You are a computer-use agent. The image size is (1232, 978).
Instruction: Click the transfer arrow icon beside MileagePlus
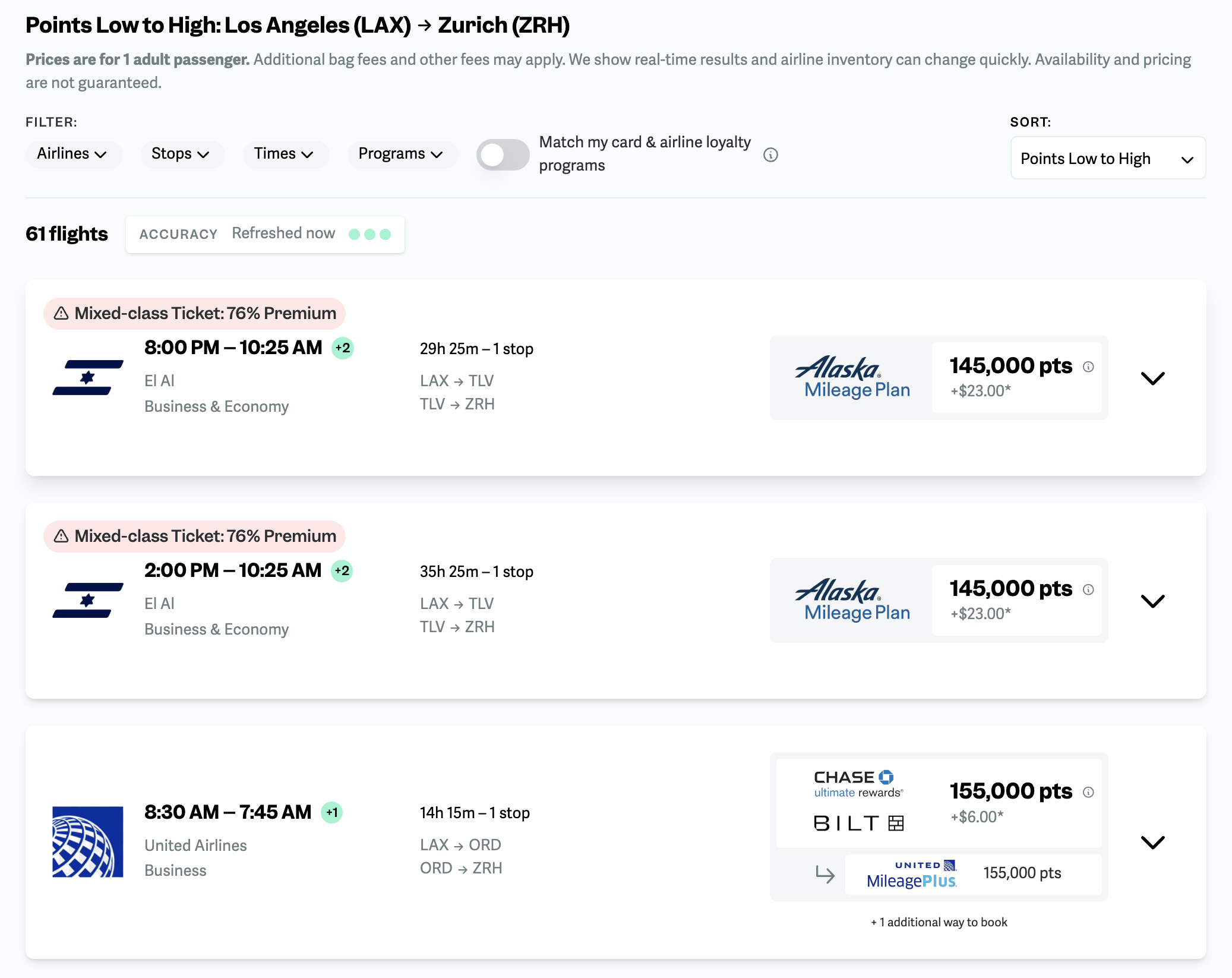point(825,874)
